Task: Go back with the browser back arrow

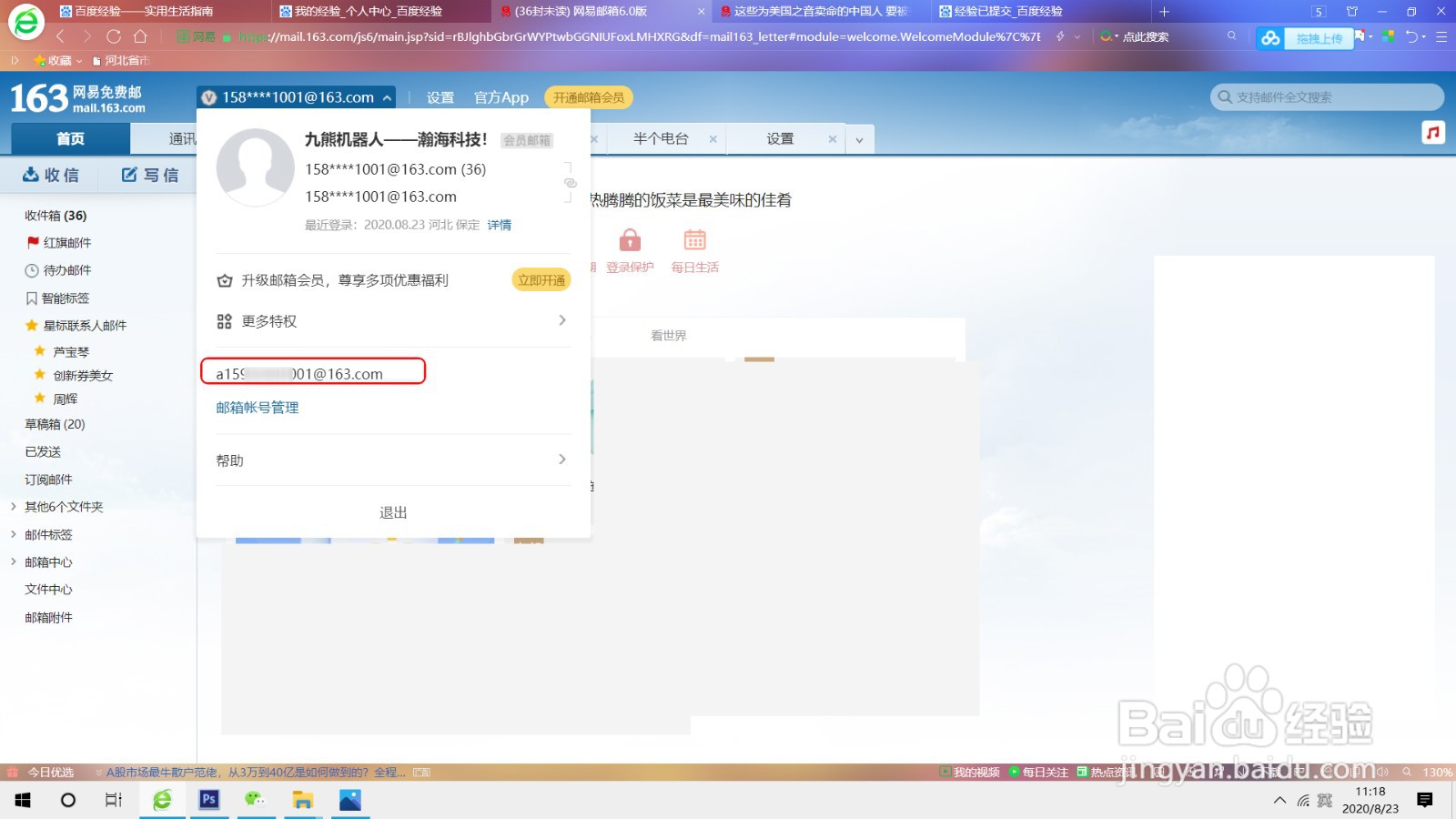Action: pos(60,36)
